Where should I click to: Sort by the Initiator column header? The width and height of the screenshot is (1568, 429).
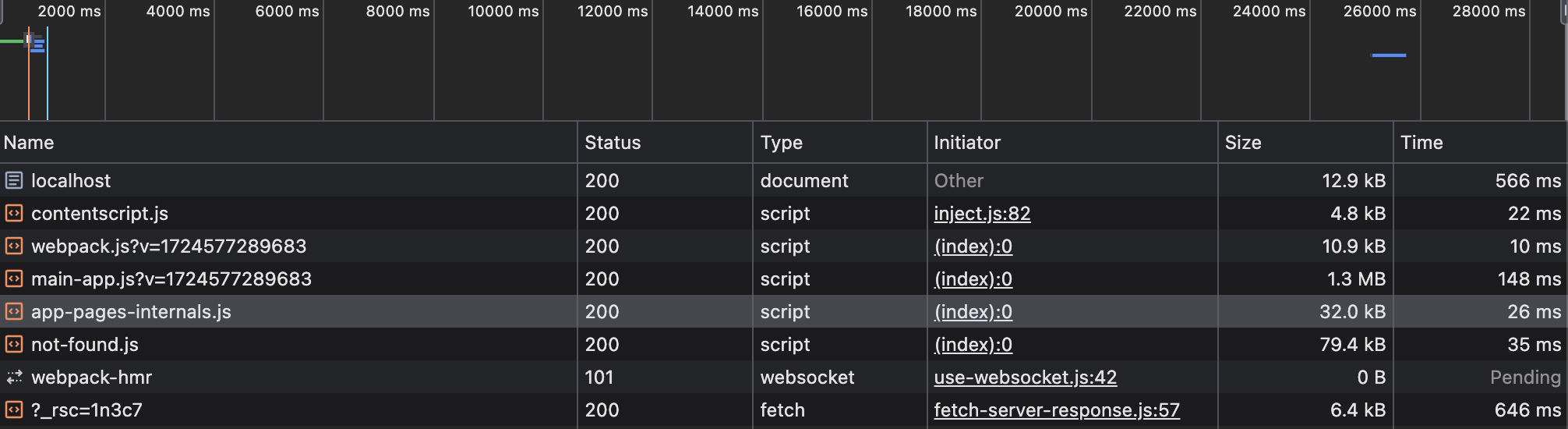pos(966,143)
